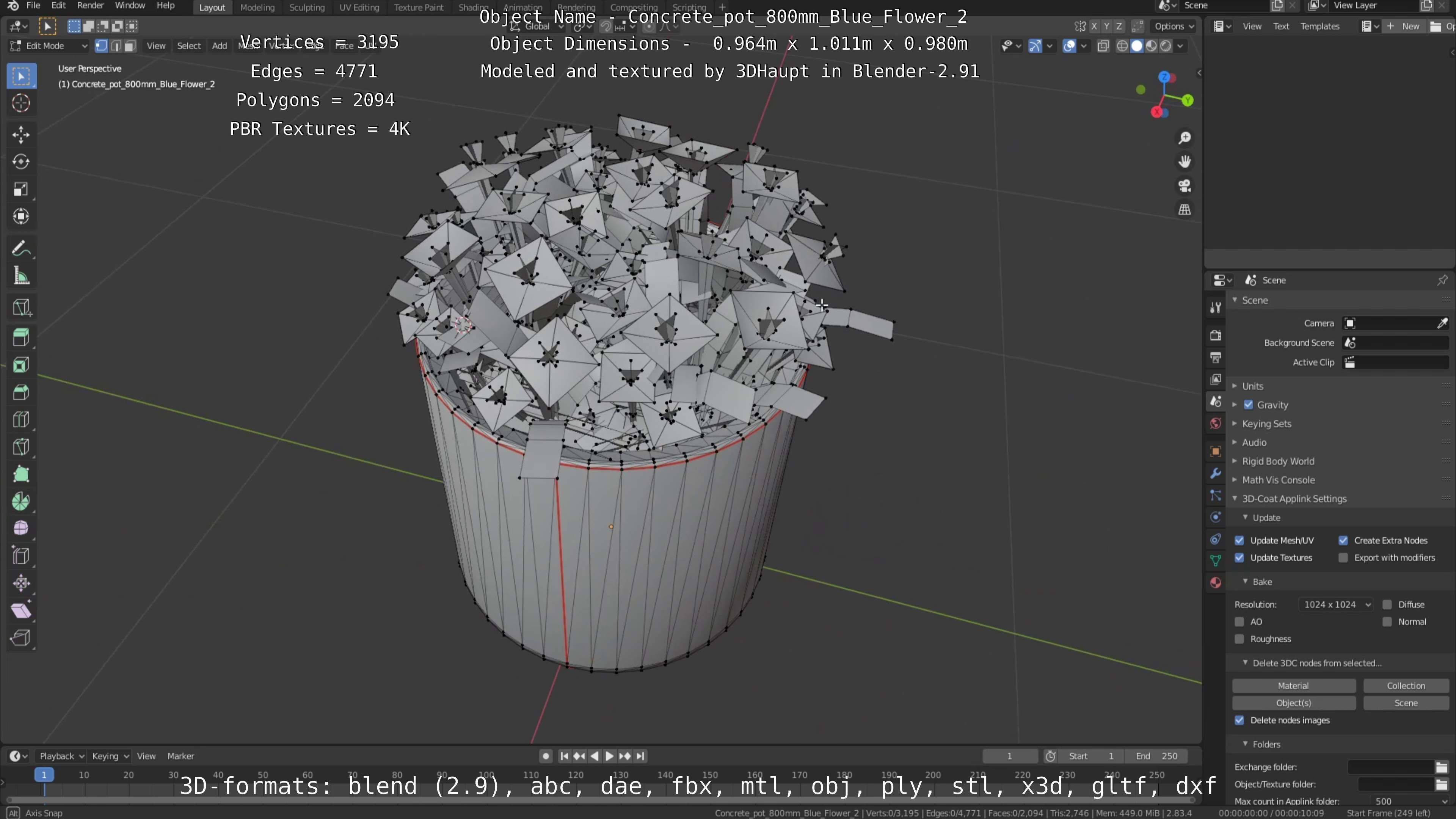Open the World properties tab icon
Screen dimensions: 1456x819
[1215, 424]
